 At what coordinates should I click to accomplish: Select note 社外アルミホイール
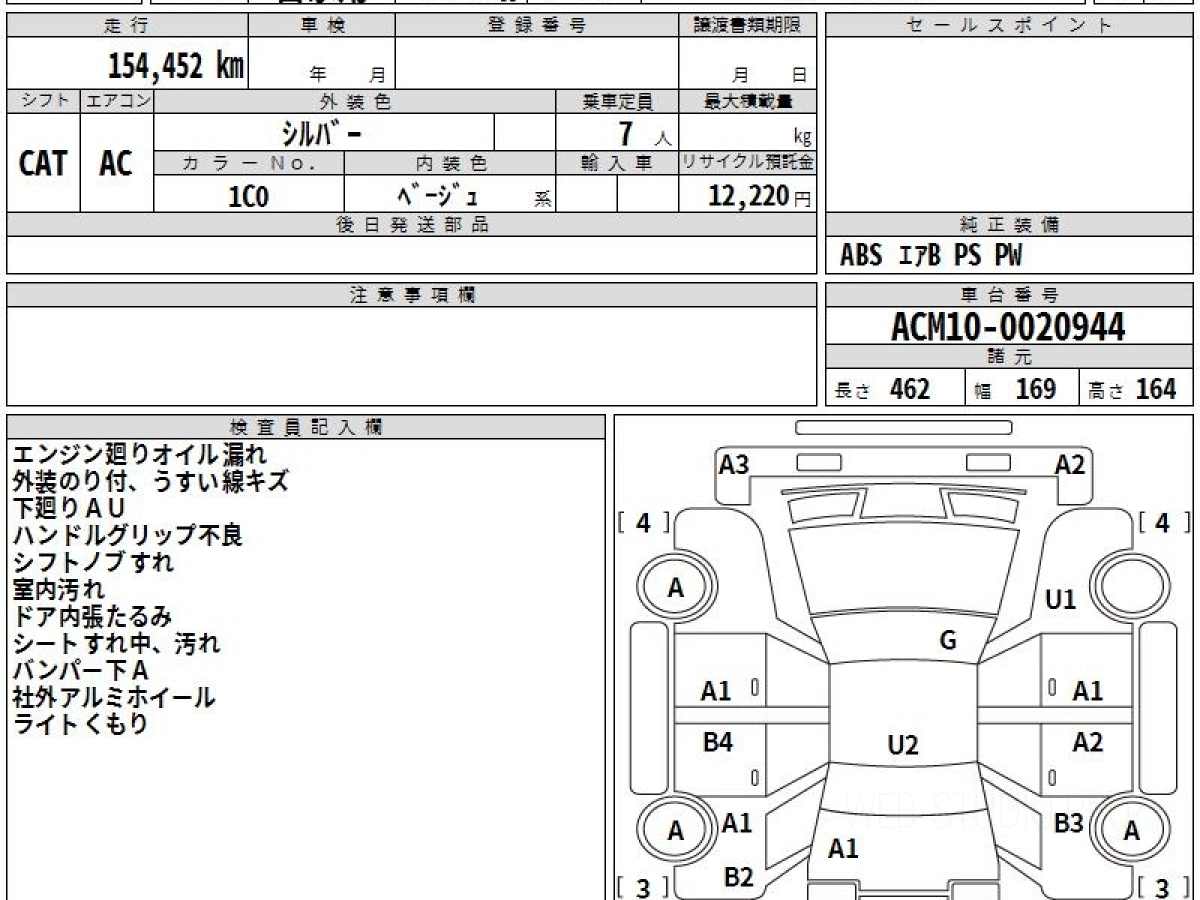pos(114,697)
